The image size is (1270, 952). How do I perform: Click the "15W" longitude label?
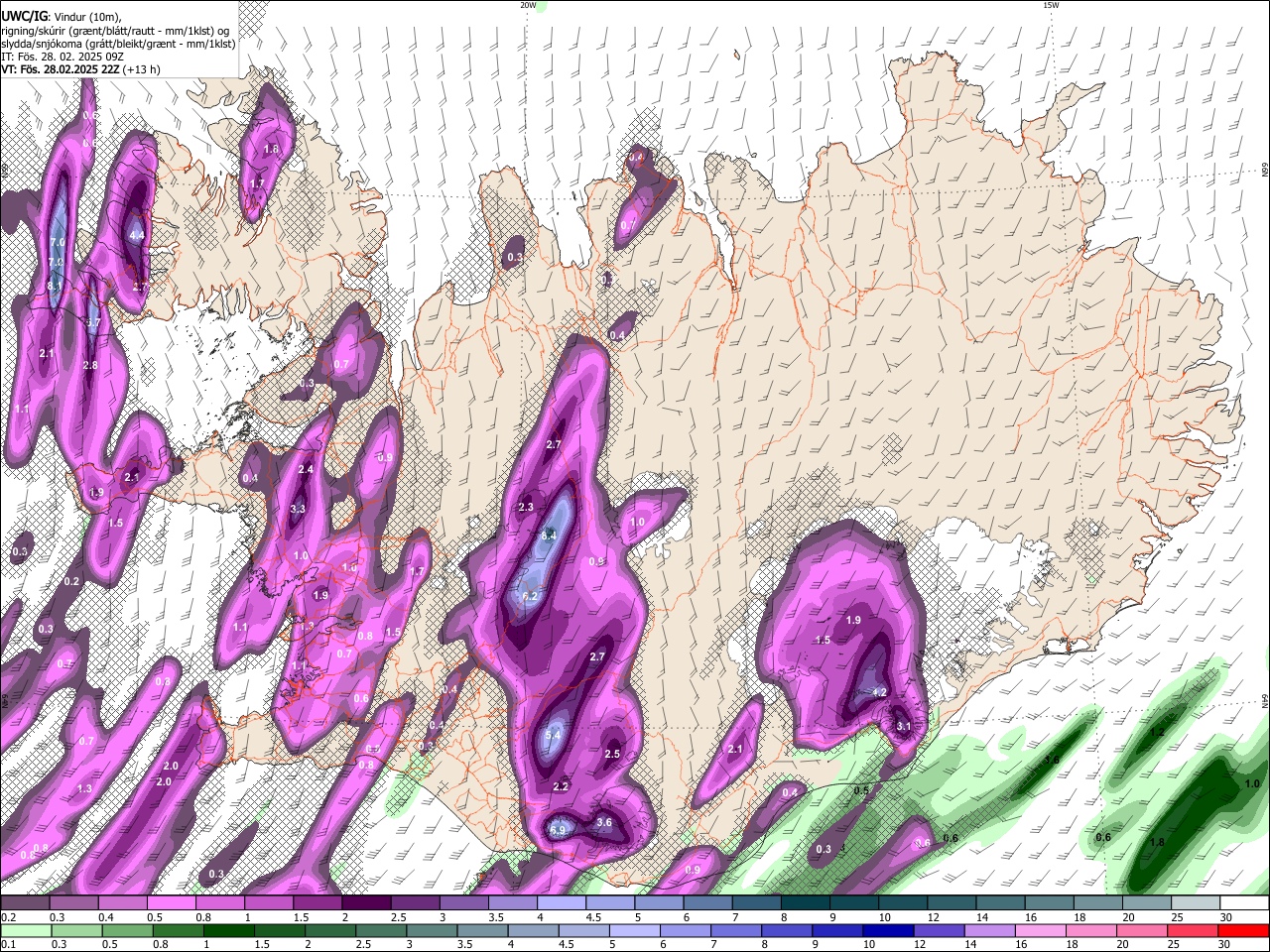[1051, 5]
